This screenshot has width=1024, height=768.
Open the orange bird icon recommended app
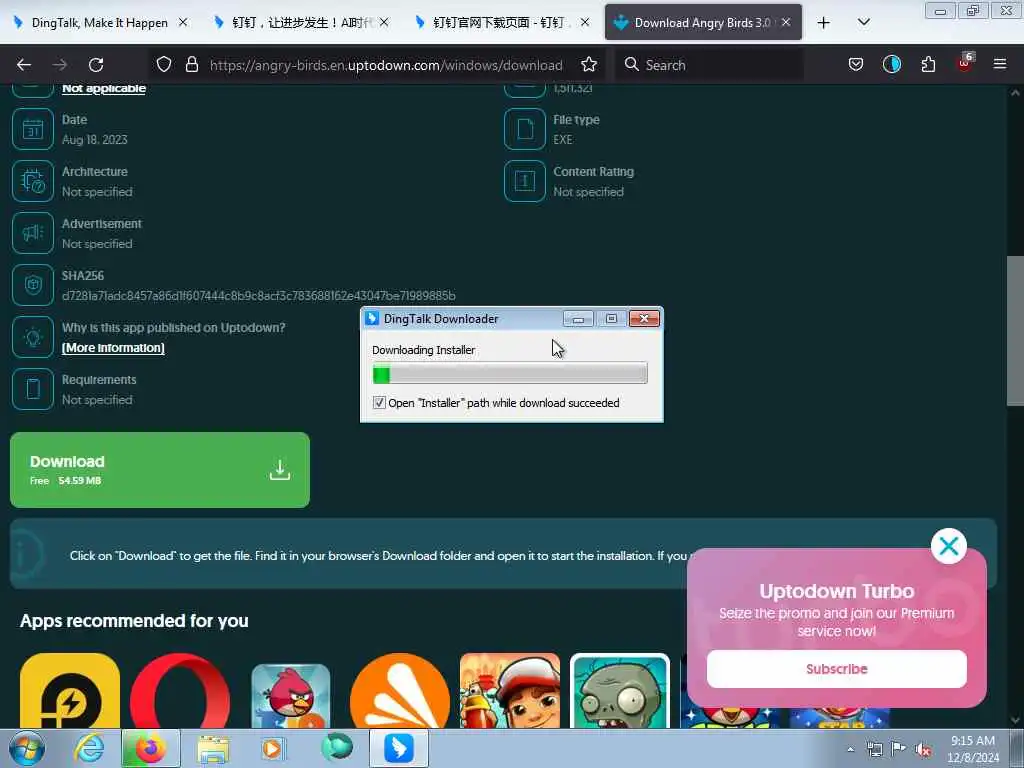tap(400, 691)
